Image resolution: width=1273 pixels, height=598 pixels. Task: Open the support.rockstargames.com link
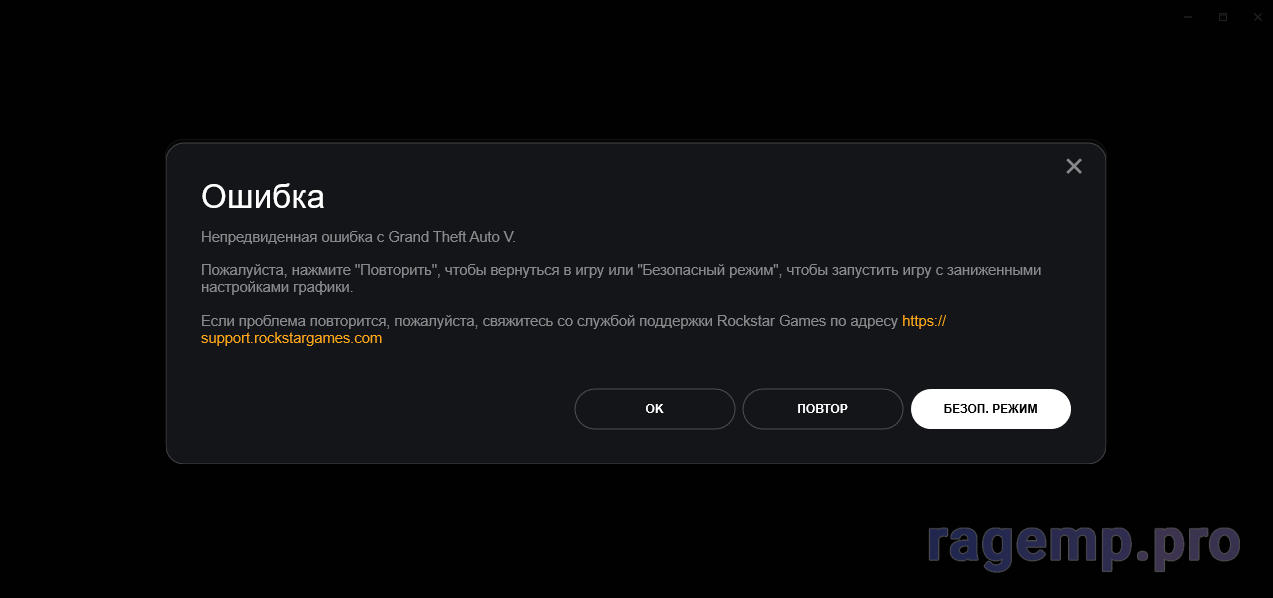pyautogui.click(x=292, y=338)
